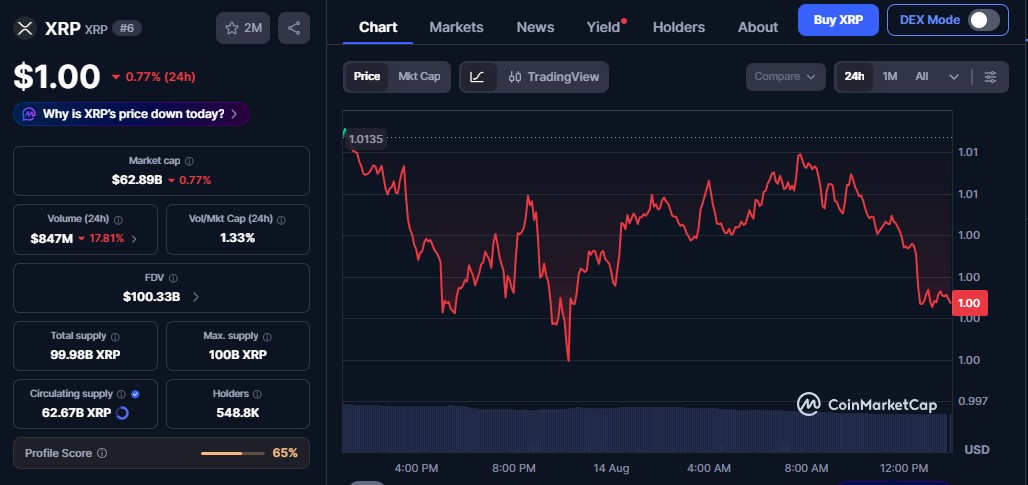
Task: Click the 17.81% volume change
Action: point(101,239)
